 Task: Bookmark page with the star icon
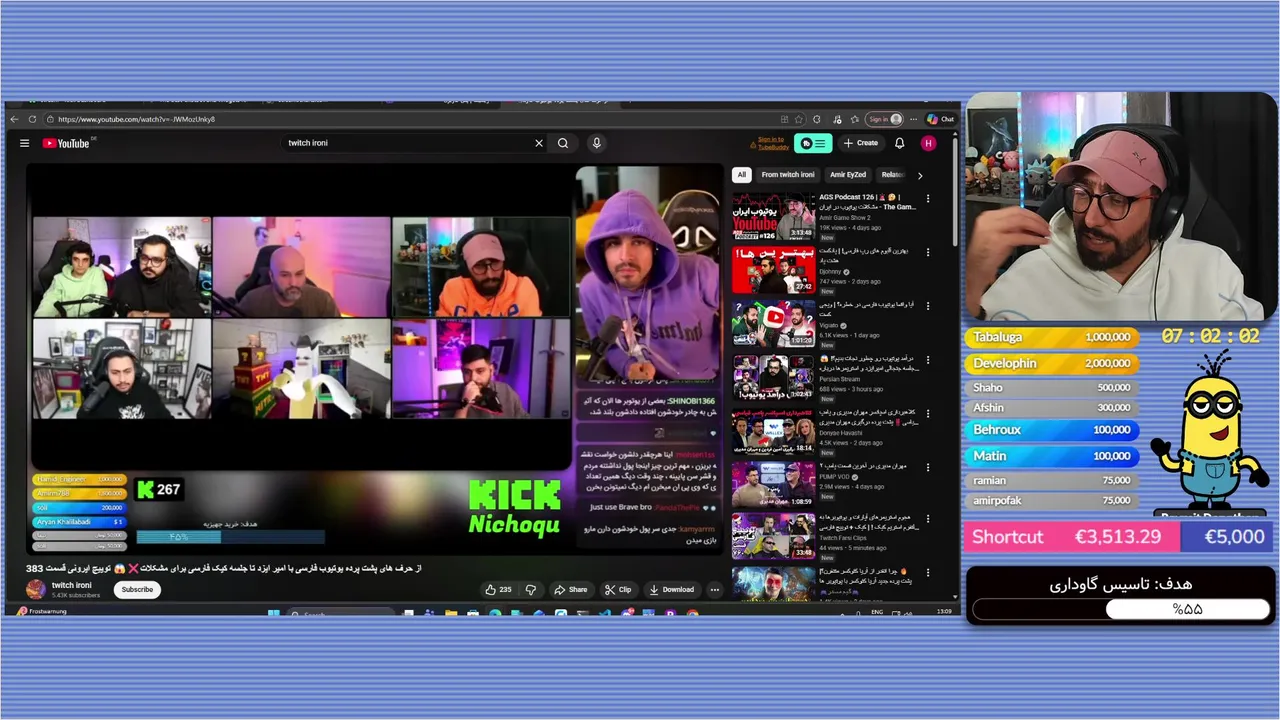click(799, 119)
